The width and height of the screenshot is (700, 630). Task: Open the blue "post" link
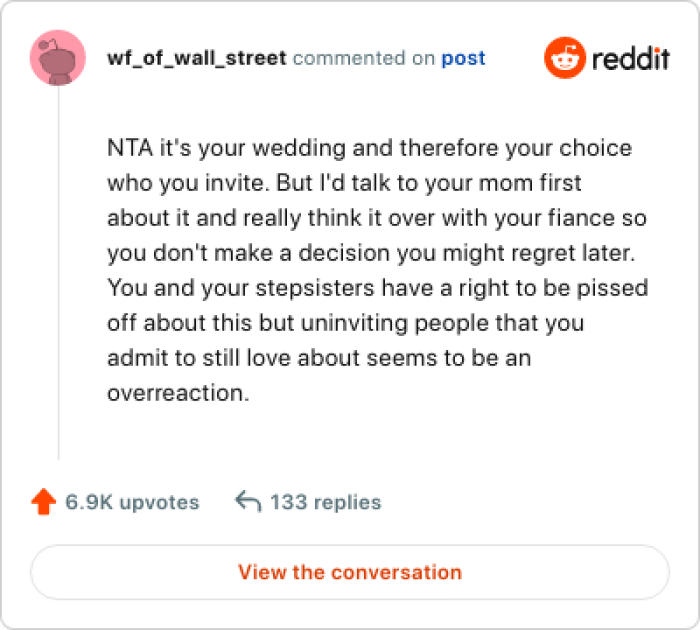[463, 58]
